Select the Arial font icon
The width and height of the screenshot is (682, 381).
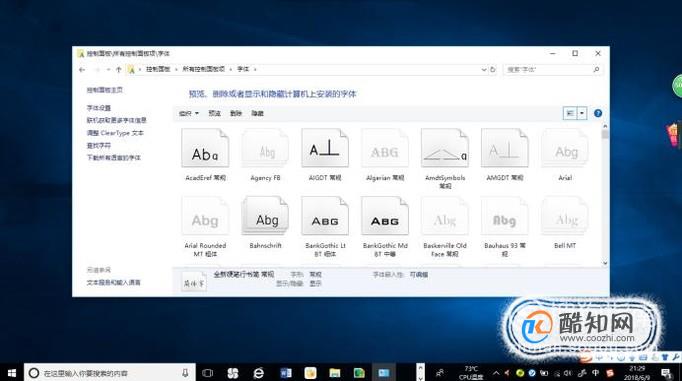[565, 148]
